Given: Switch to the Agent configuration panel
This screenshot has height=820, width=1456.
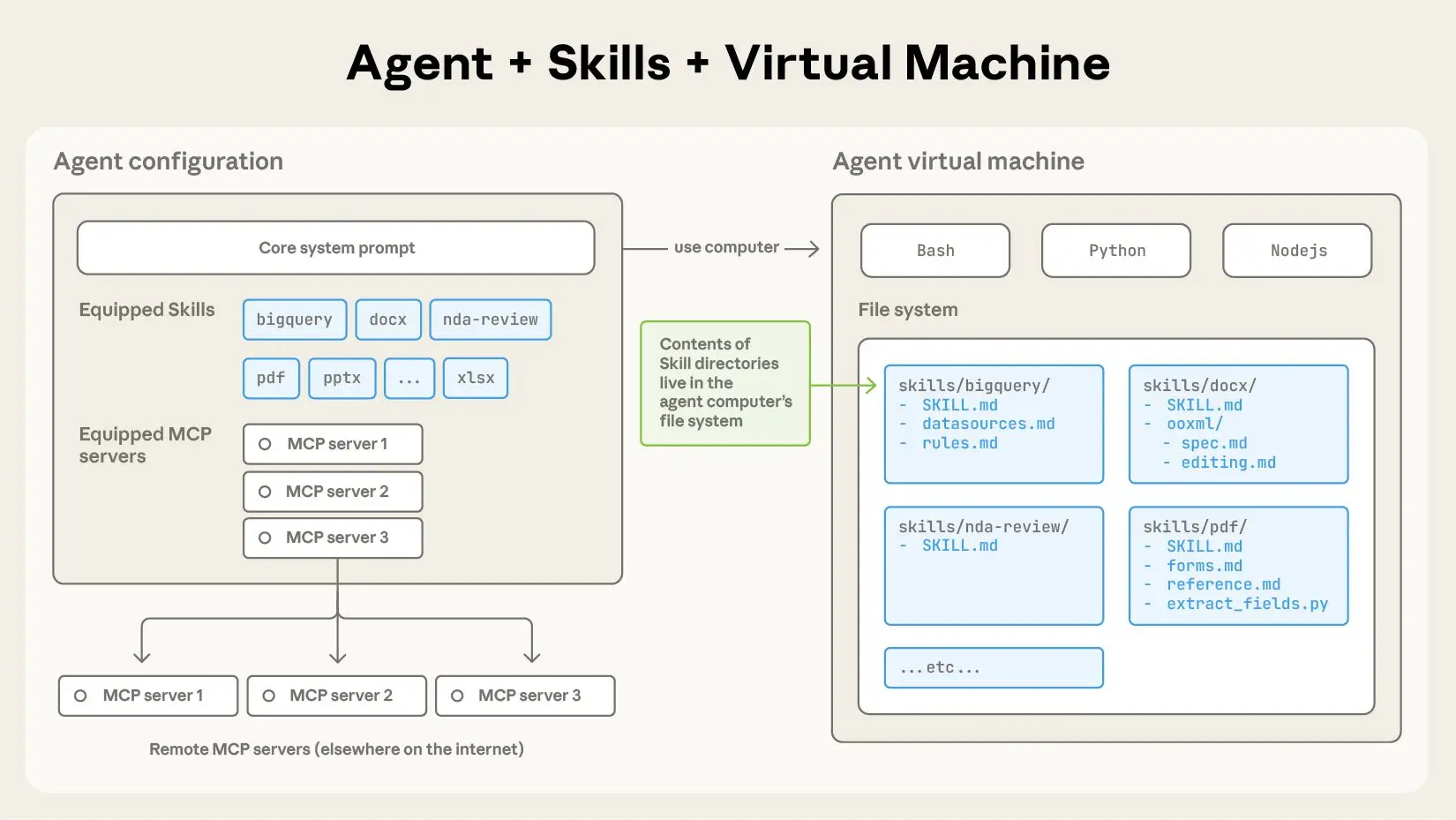Looking at the screenshot, I should pyautogui.click(x=169, y=162).
